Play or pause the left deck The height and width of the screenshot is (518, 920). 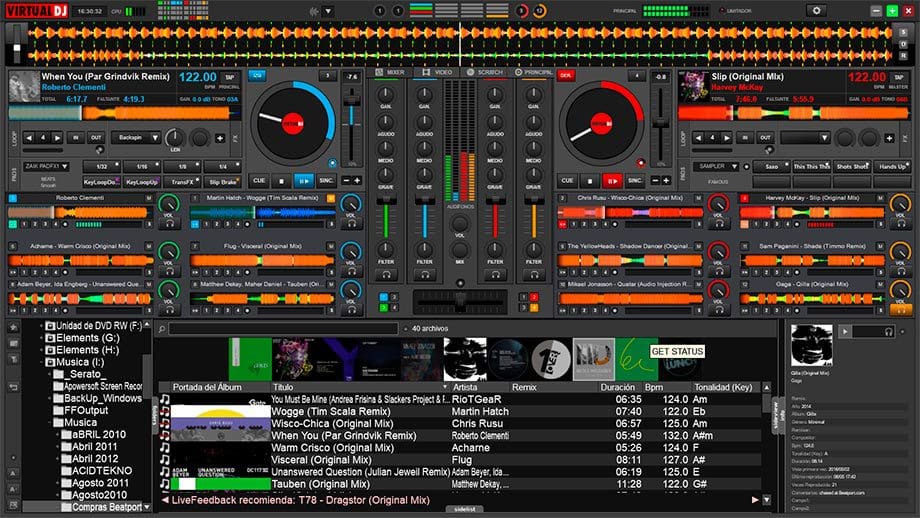pos(303,181)
